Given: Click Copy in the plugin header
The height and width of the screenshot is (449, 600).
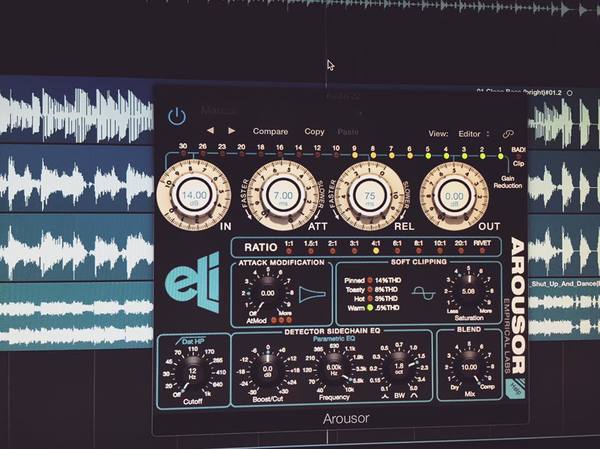Looking at the screenshot, I should (x=314, y=131).
